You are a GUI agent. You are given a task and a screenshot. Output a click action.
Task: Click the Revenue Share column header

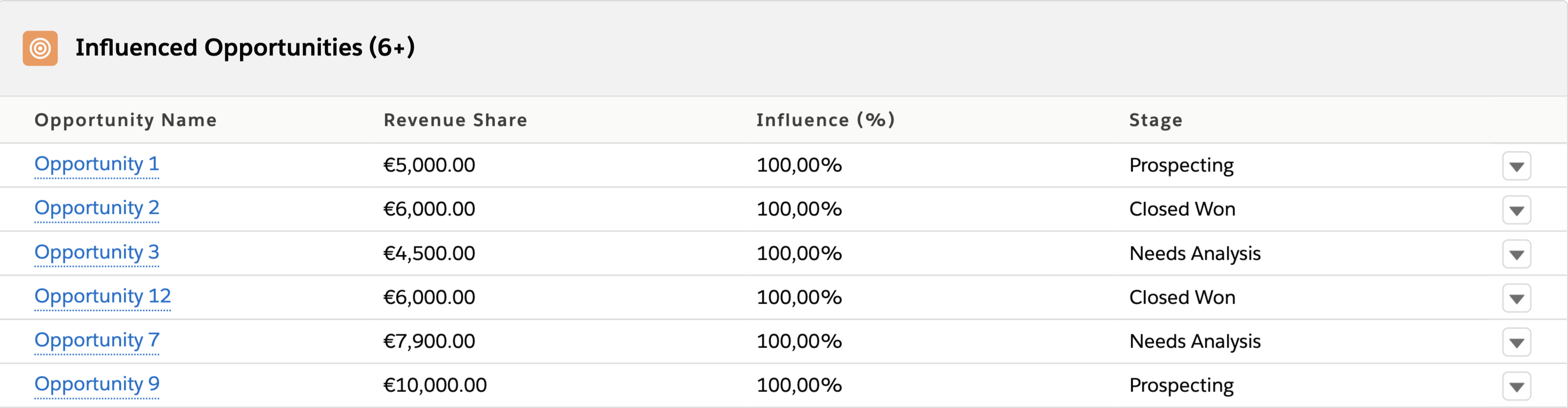[455, 120]
